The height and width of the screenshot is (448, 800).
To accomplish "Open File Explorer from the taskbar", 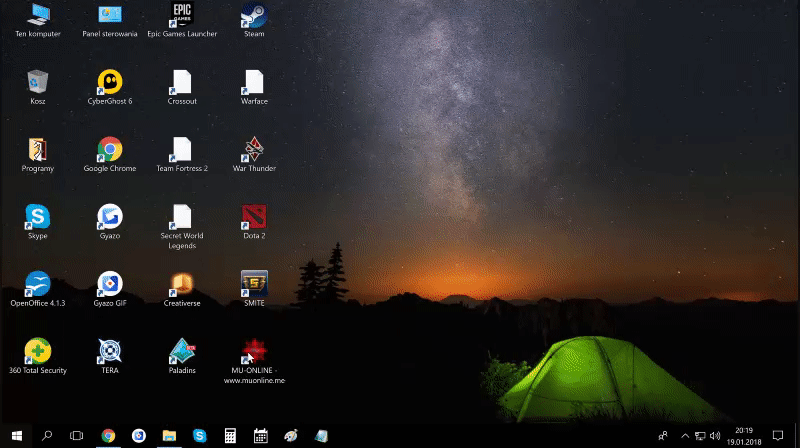I will [169, 436].
